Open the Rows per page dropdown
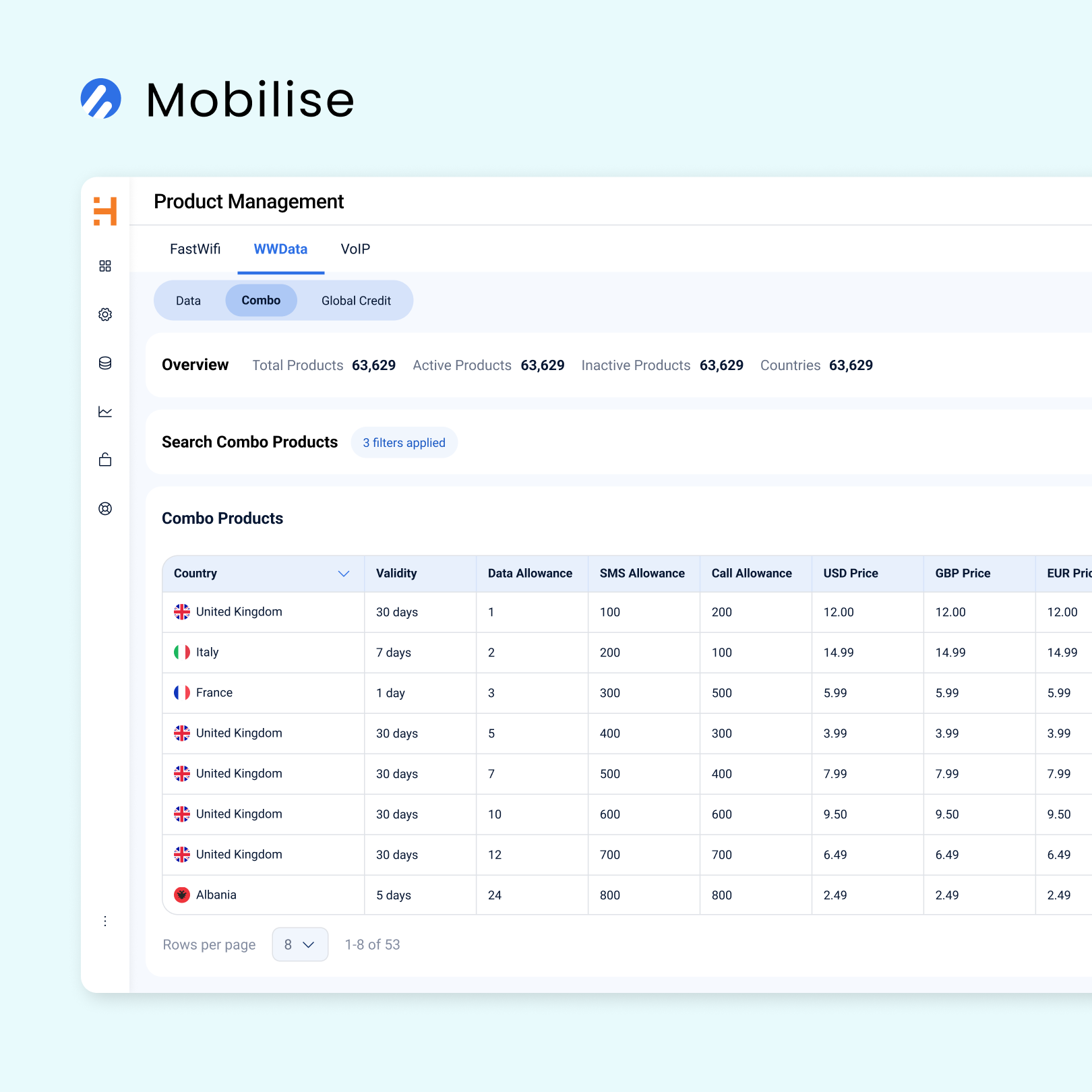This screenshot has width=1092, height=1092. (300, 944)
